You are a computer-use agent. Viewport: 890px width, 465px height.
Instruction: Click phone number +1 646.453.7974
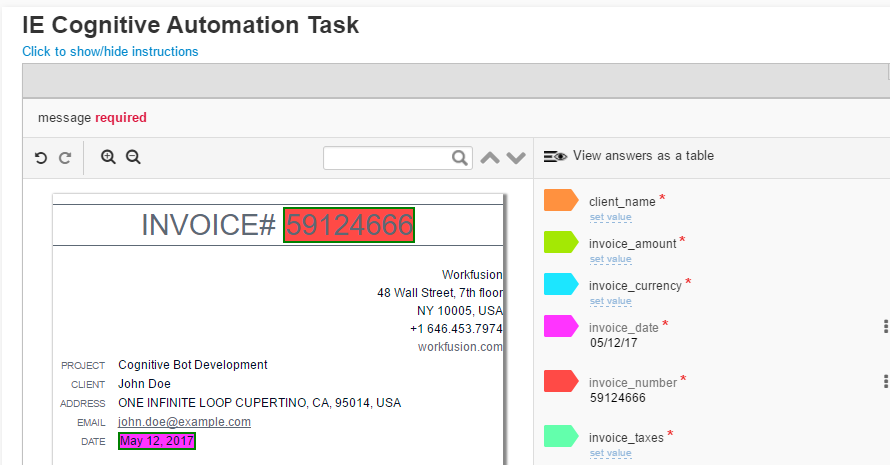click(456, 329)
